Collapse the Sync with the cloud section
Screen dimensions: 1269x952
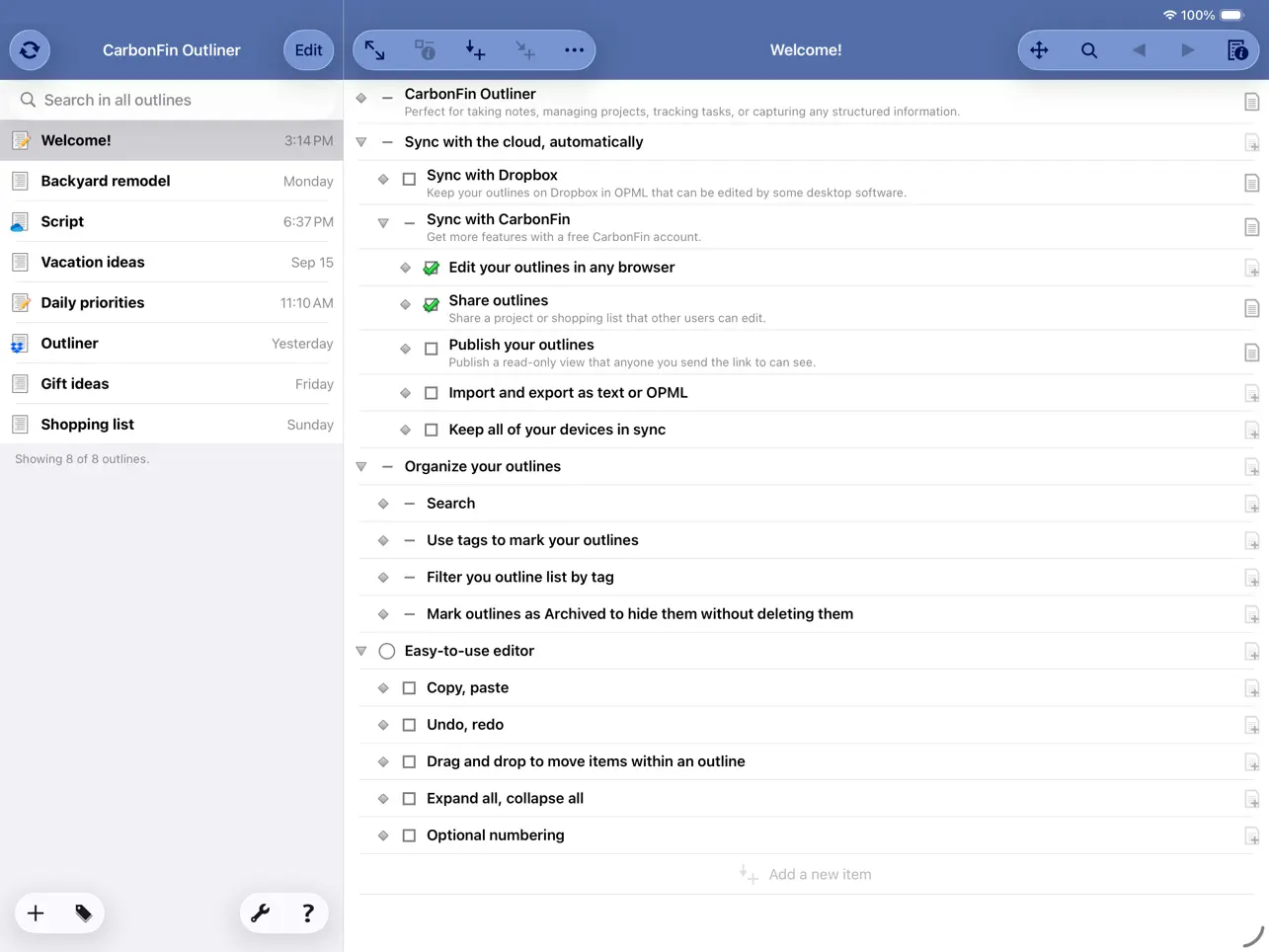pyautogui.click(x=361, y=141)
